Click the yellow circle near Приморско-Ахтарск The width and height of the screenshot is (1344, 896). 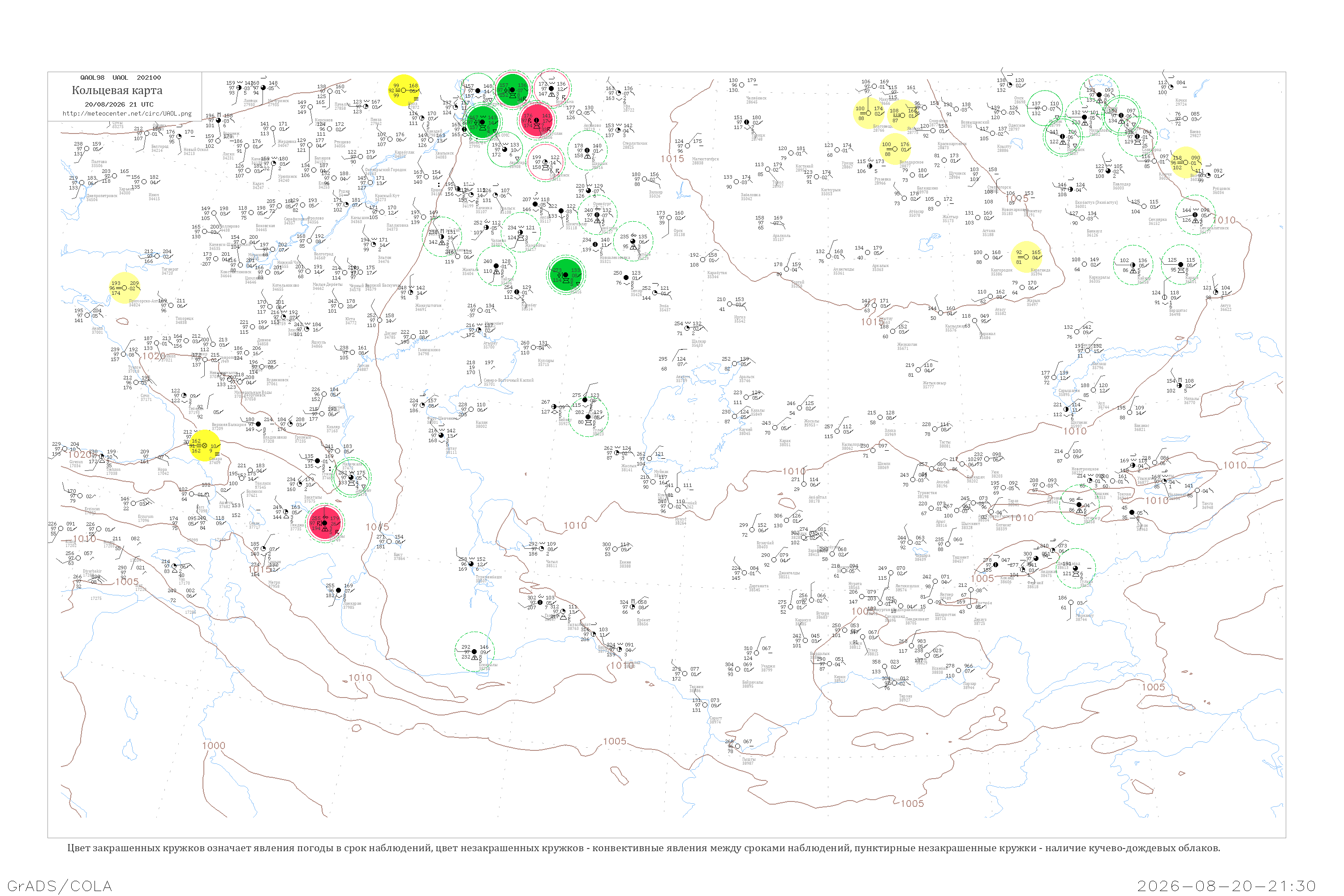[x=125, y=288]
